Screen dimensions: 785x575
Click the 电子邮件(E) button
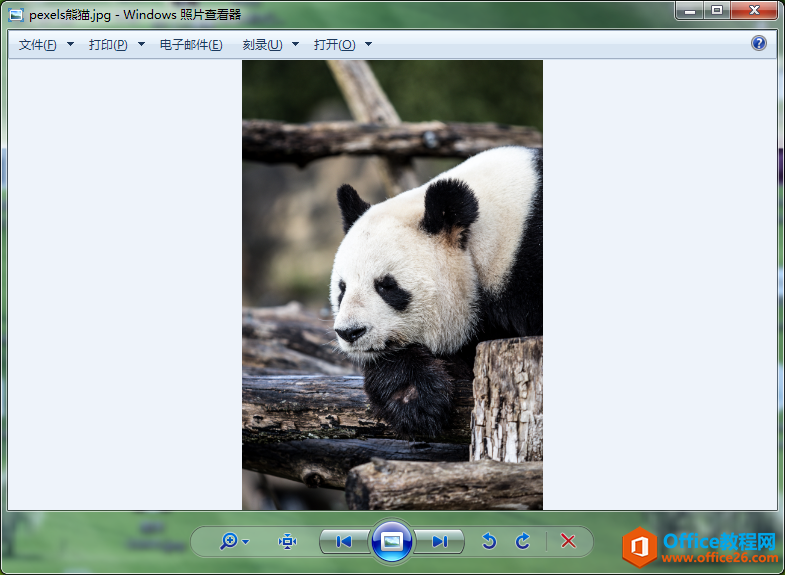pyautogui.click(x=191, y=45)
